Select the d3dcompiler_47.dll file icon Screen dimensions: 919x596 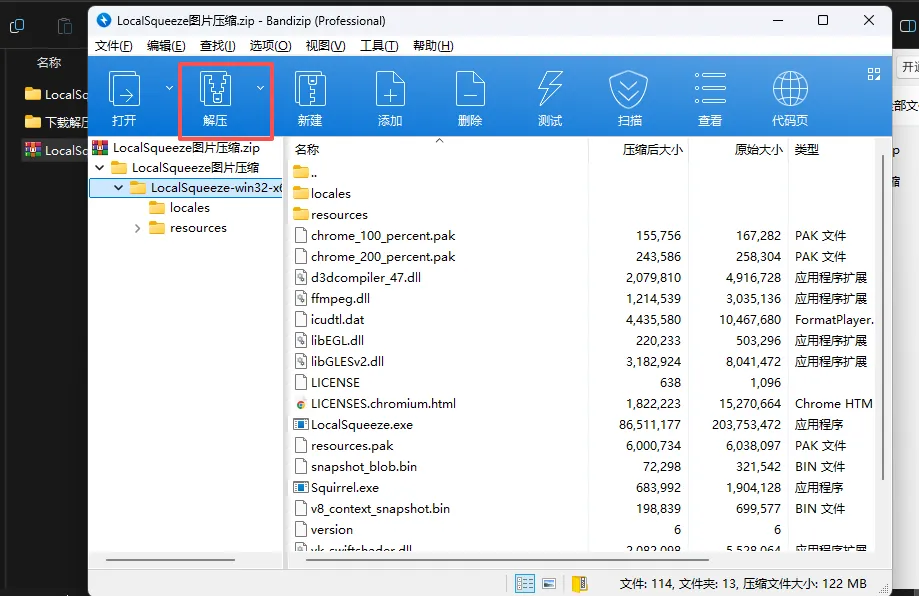pyautogui.click(x=301, y=277)
